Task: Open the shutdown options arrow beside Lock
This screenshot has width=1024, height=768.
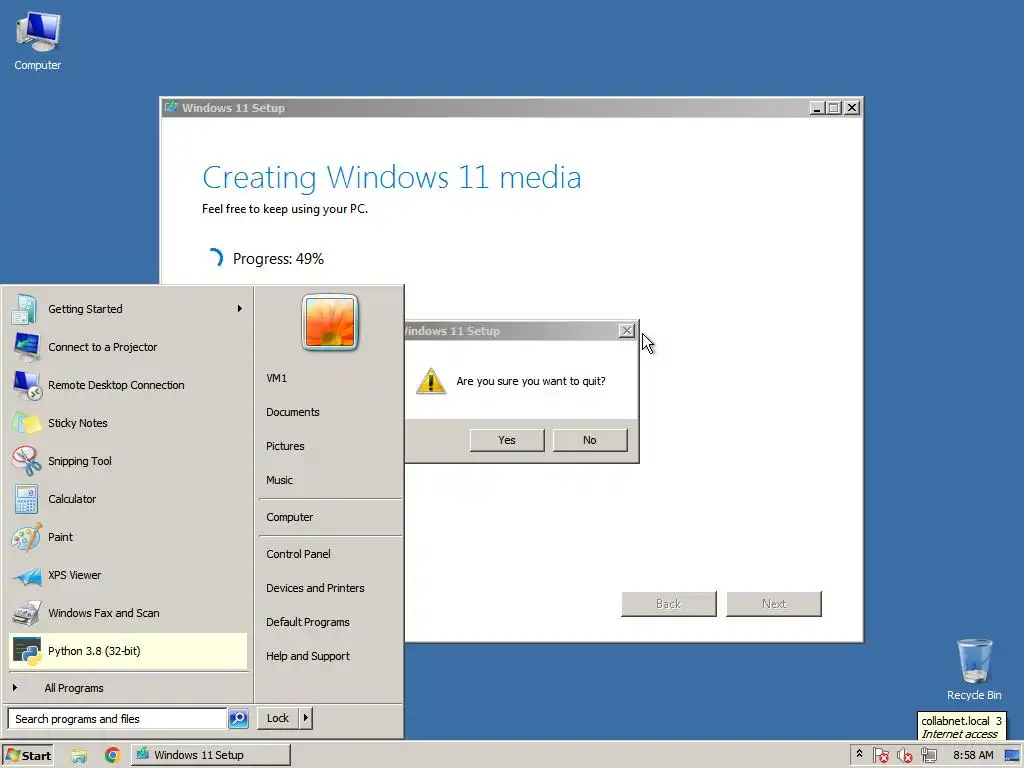Action: pyautogui.click(x=305, y=718)
